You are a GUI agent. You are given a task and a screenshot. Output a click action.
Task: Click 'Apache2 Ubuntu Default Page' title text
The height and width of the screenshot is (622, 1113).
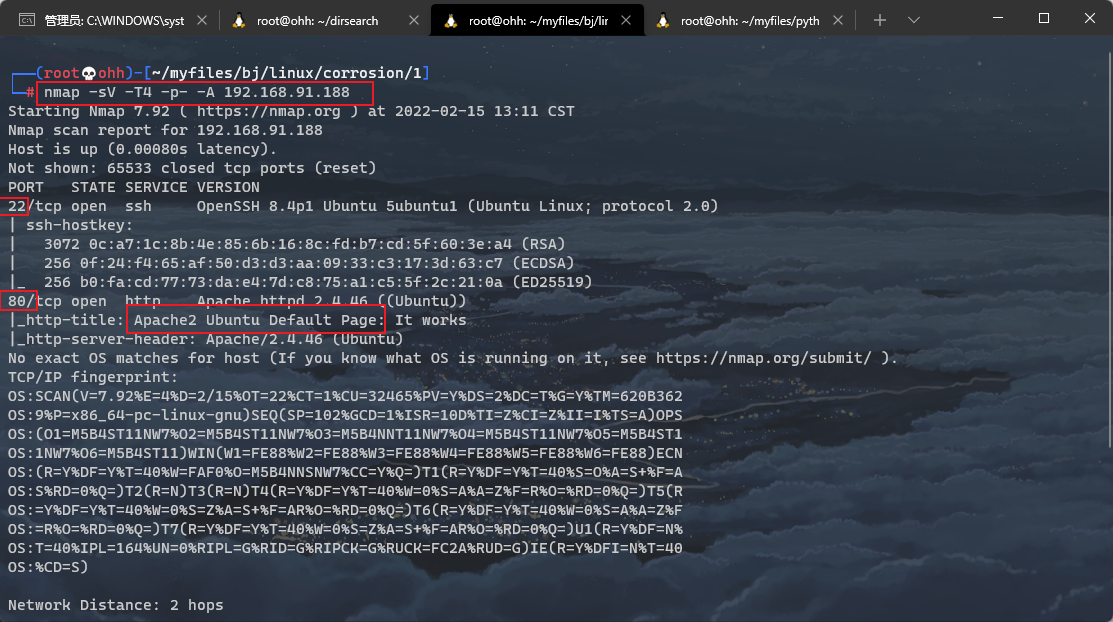coord(255,320)
